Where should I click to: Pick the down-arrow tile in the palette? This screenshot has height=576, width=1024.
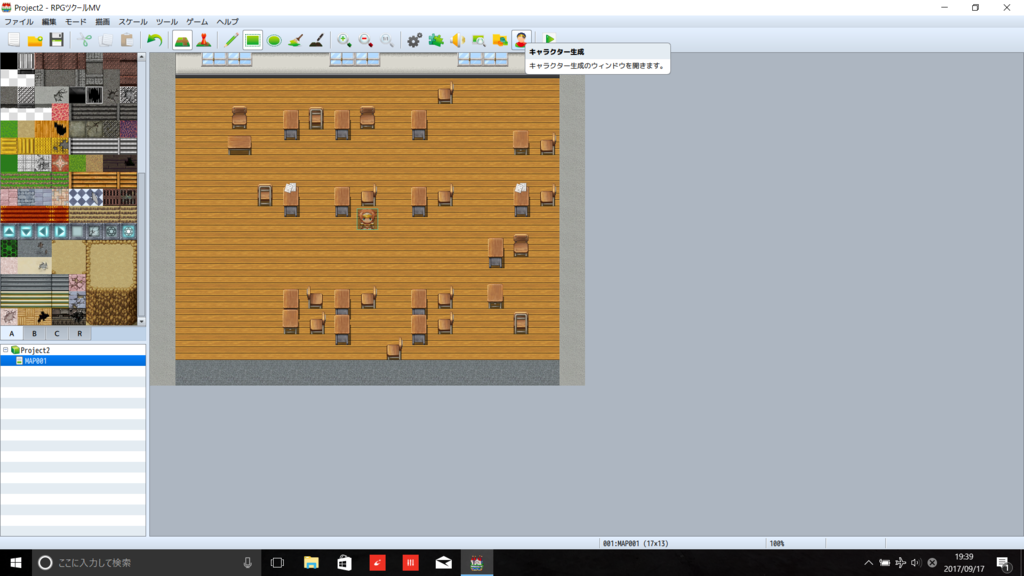coord(26,231)
